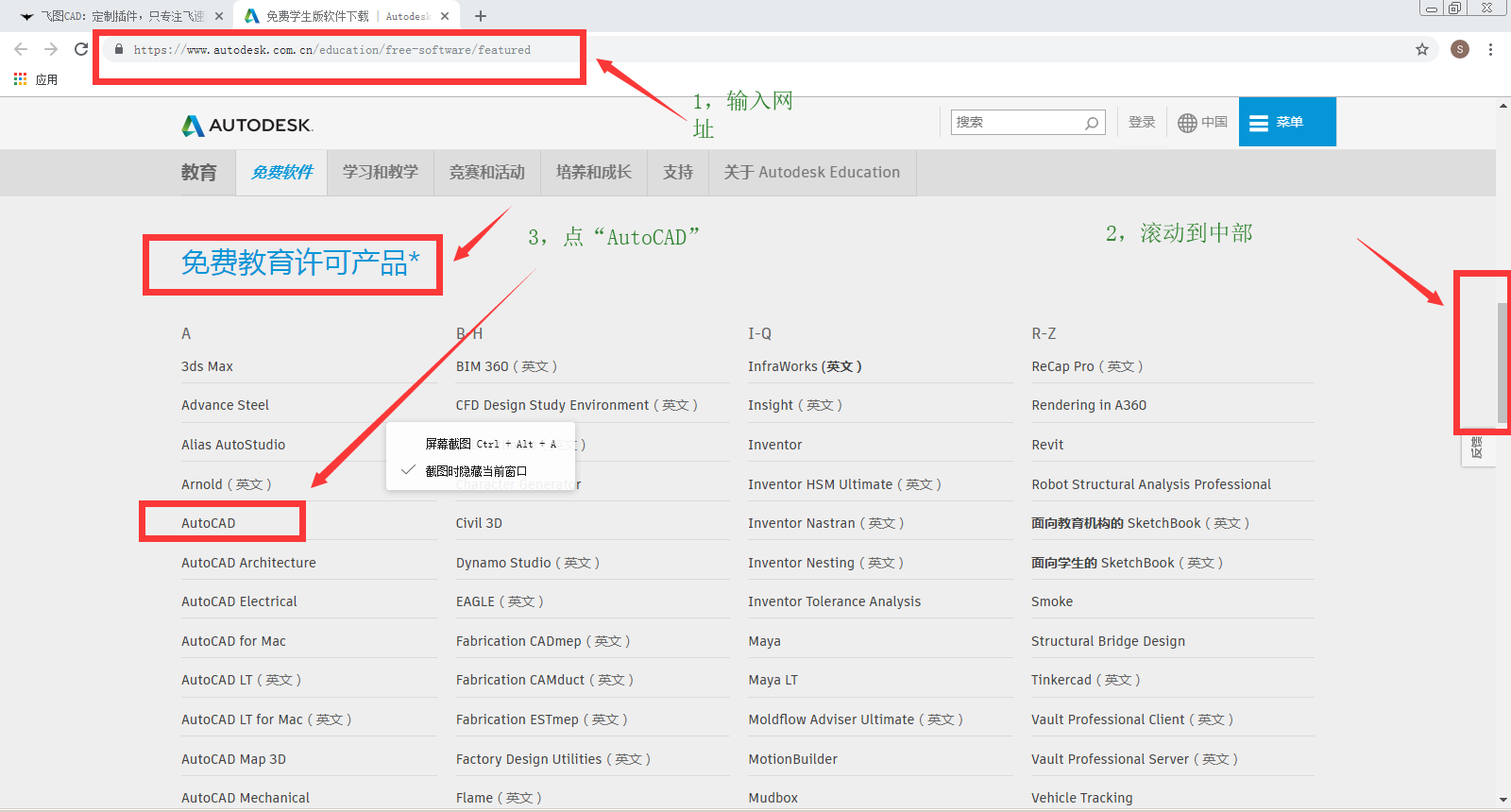1511x812 pixels.
Task: Open the Smoke link
Action: click(1052, 601)
